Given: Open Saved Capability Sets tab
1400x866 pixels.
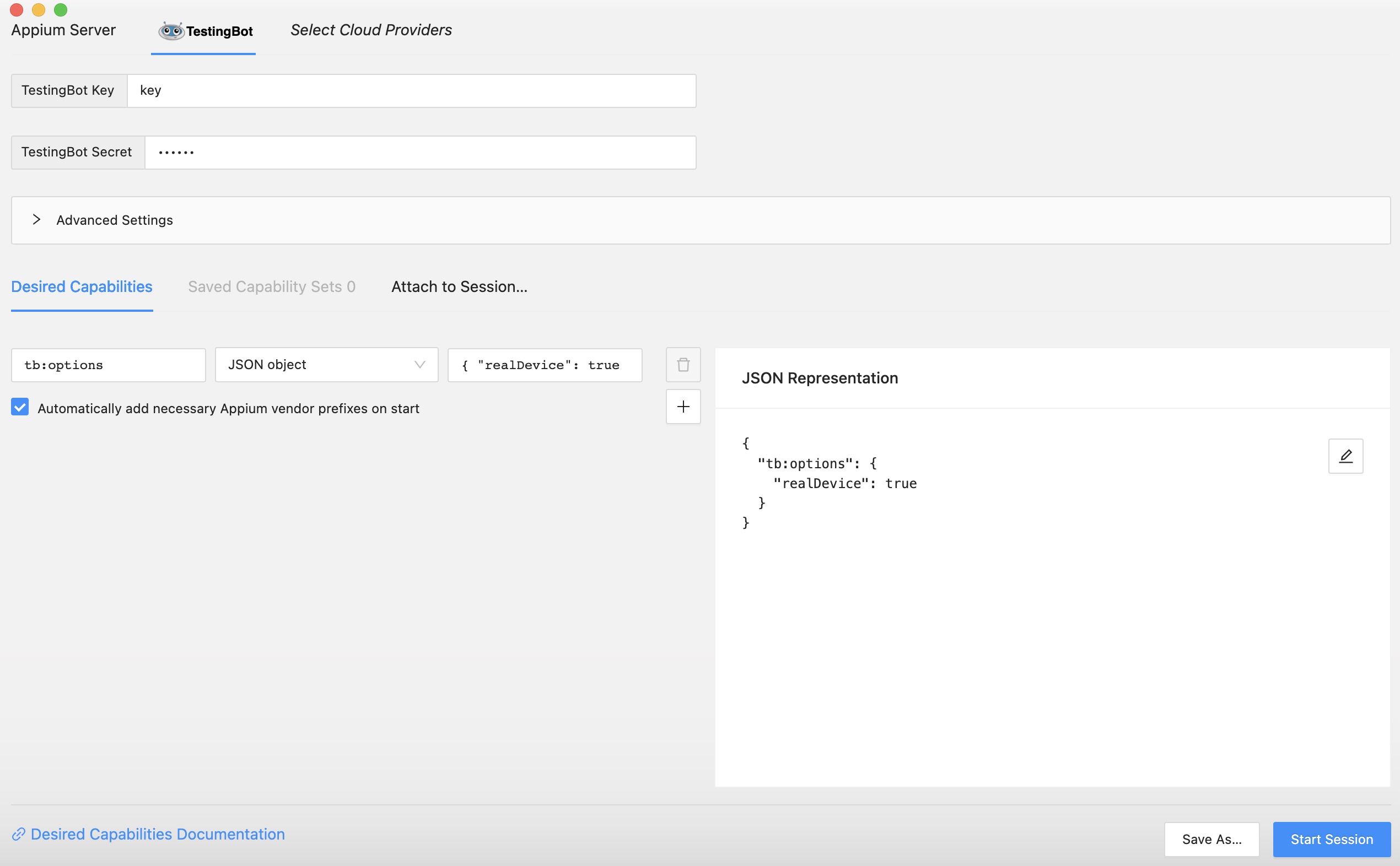Looking at the screenshot, I should tap(272, 286).
